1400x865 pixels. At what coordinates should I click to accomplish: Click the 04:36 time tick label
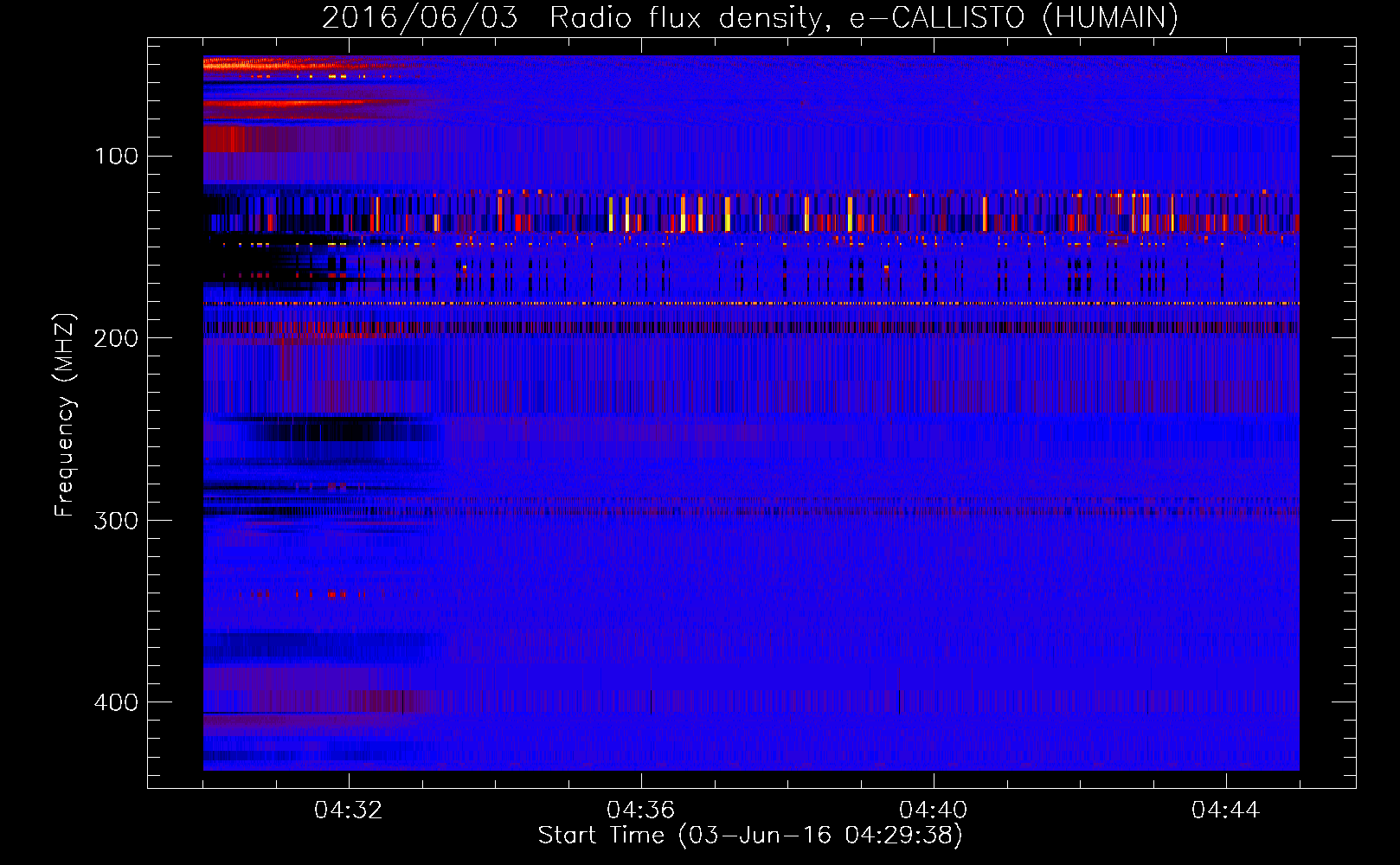[x=640, y=811]
